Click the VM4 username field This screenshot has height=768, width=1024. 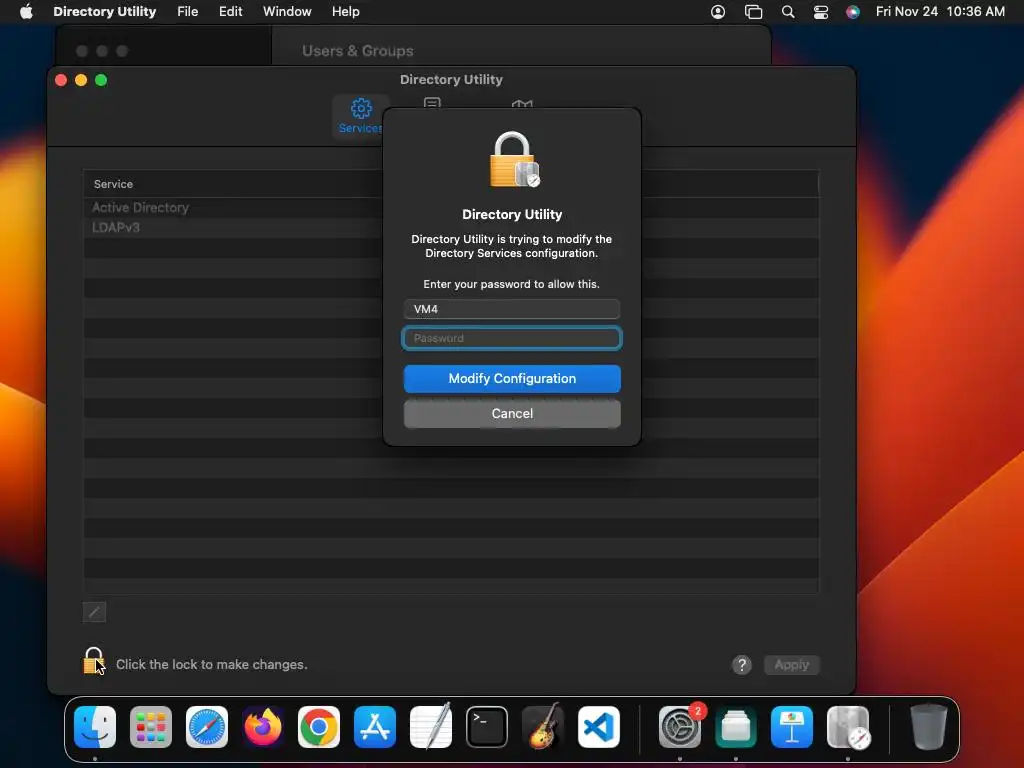coord(512,309)
